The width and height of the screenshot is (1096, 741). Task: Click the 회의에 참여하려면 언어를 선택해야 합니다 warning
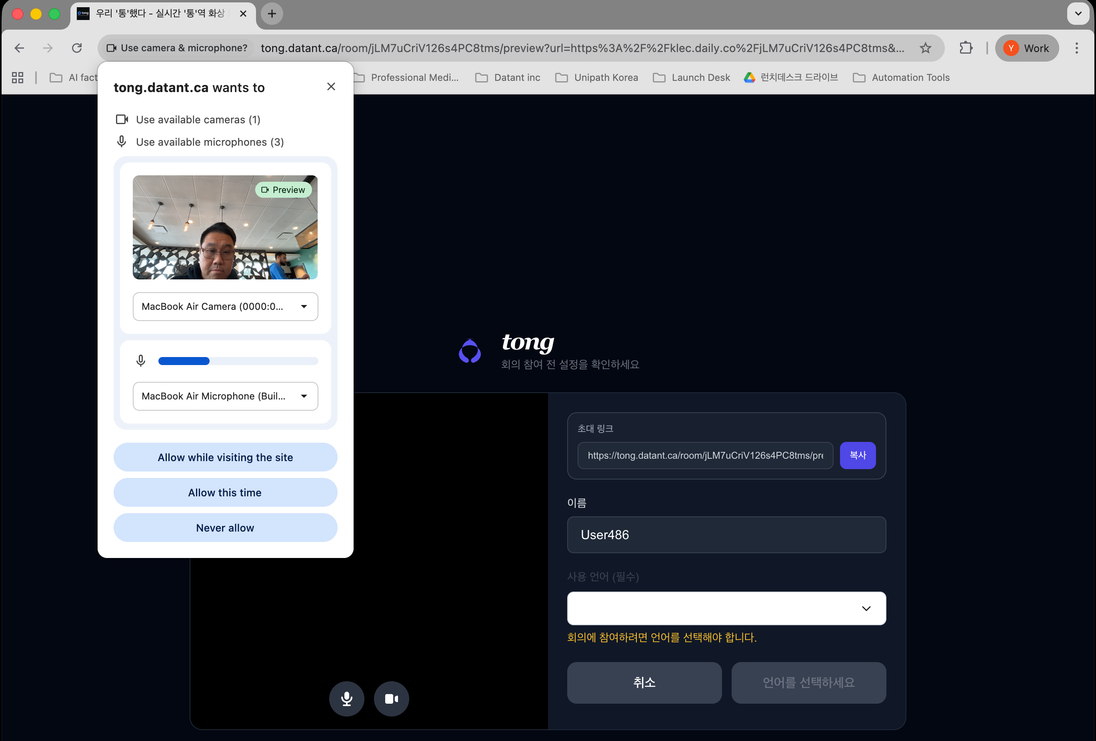click(x=661, y=638)
